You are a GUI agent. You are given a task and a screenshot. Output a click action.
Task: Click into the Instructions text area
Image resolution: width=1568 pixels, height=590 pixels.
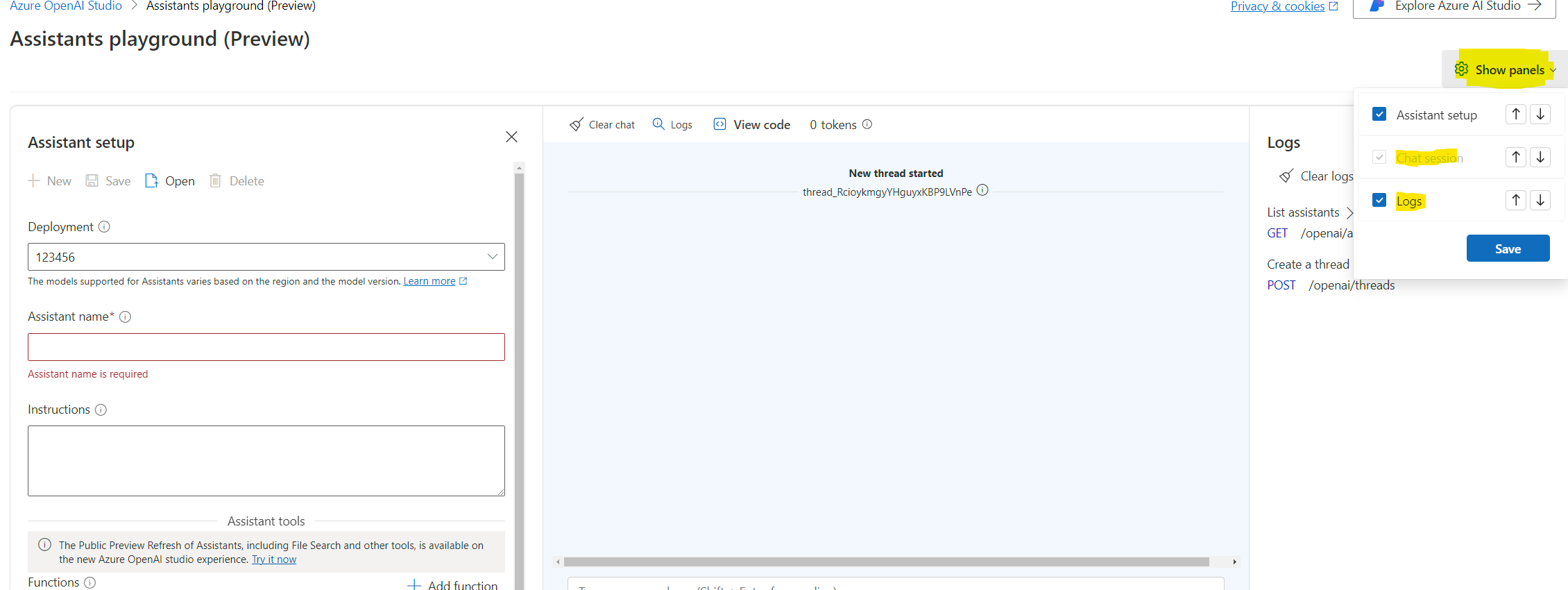pos(266,461)
